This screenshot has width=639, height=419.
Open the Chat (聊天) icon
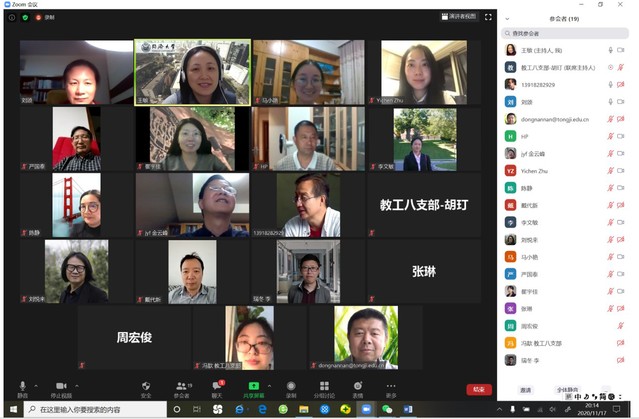[x=217, y=385]
